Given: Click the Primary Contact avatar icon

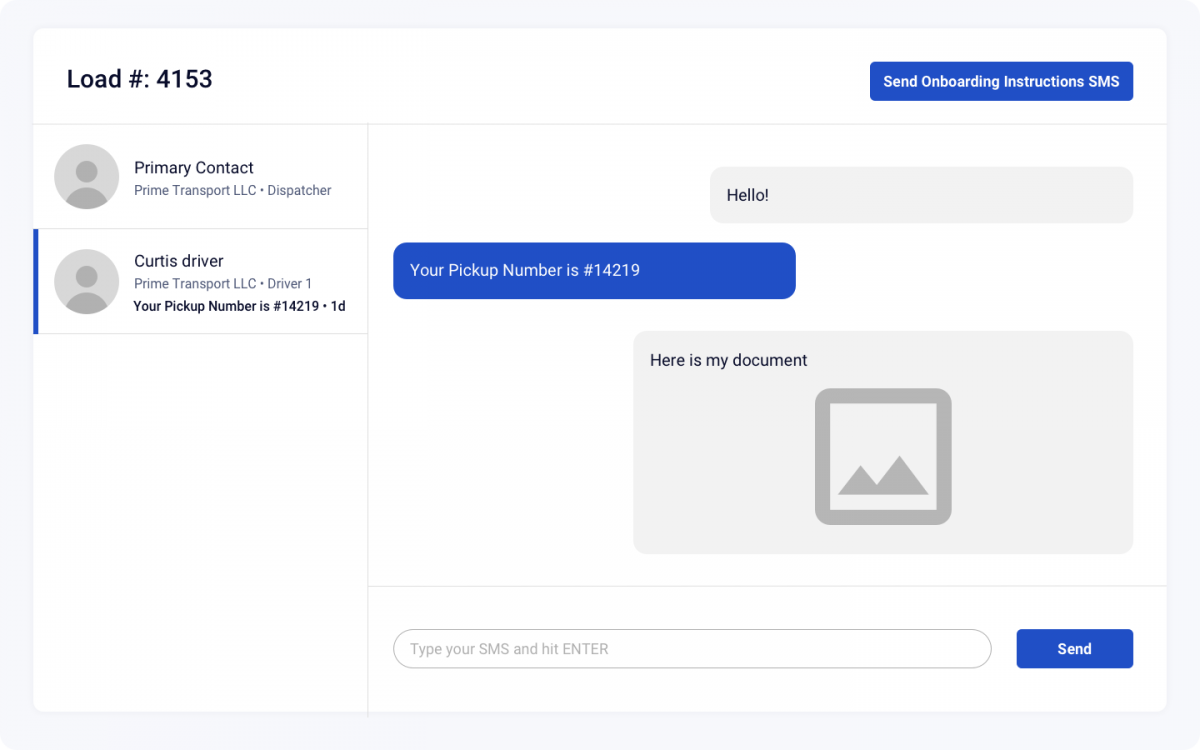Looking at the screenshot, I should (86, 176).
